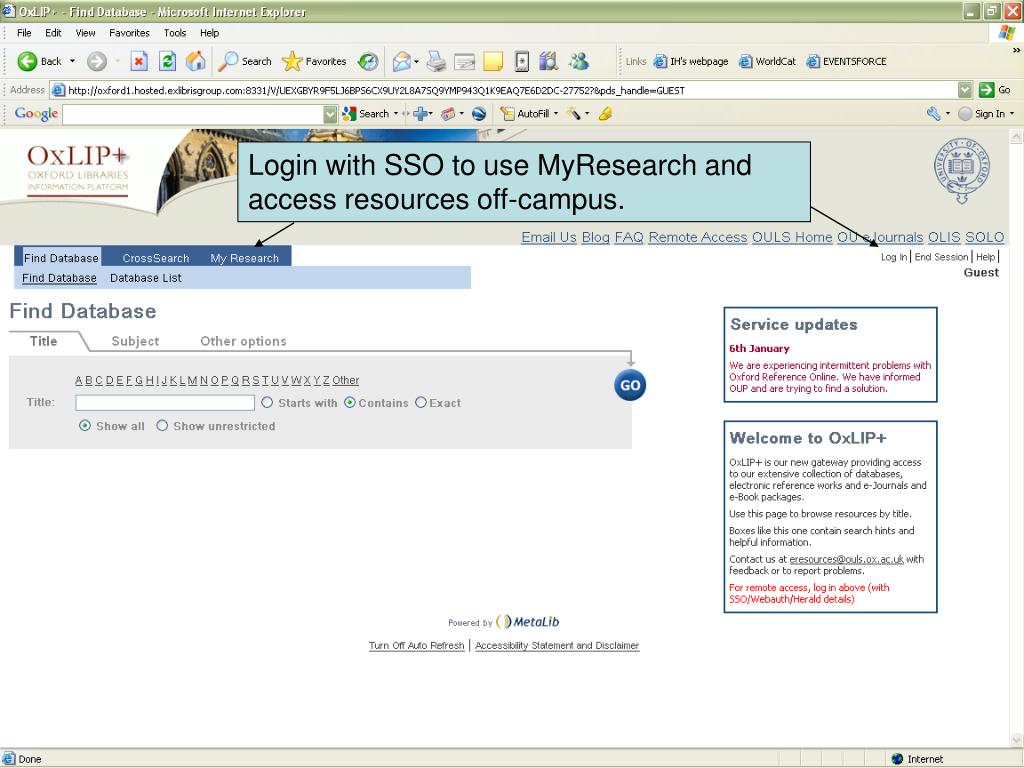
Task: Choose Show unrestricted radio option
Action: point(162,426)
